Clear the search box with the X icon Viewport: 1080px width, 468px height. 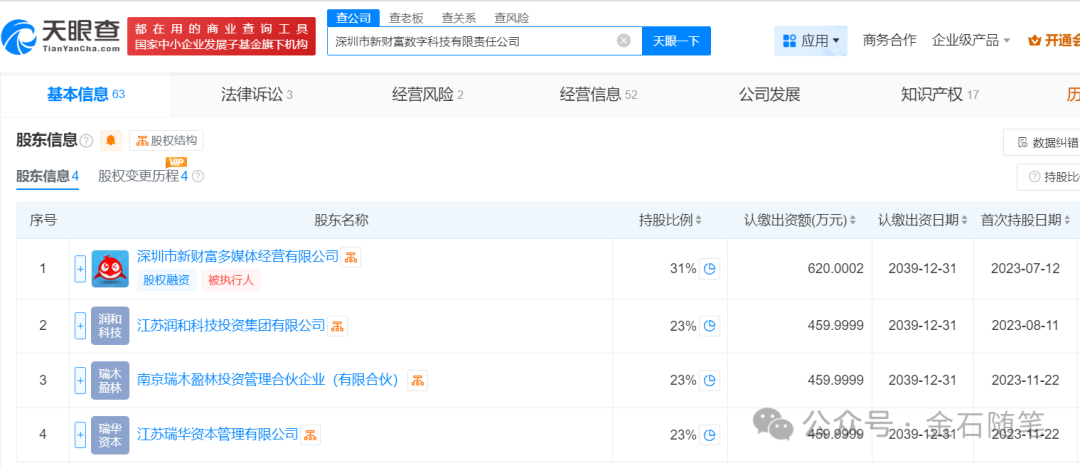623,41
